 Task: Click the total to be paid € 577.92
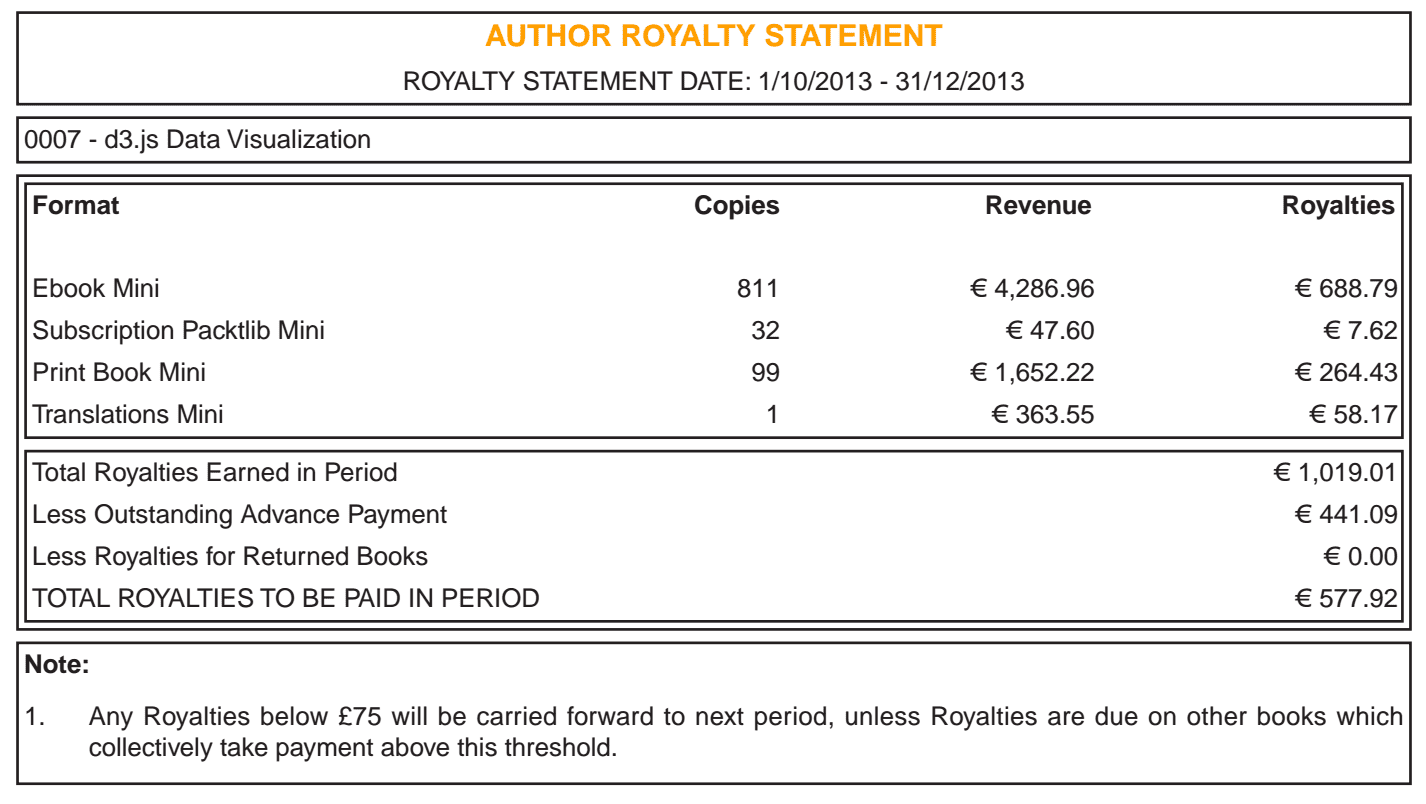(x=1345, y=599)
